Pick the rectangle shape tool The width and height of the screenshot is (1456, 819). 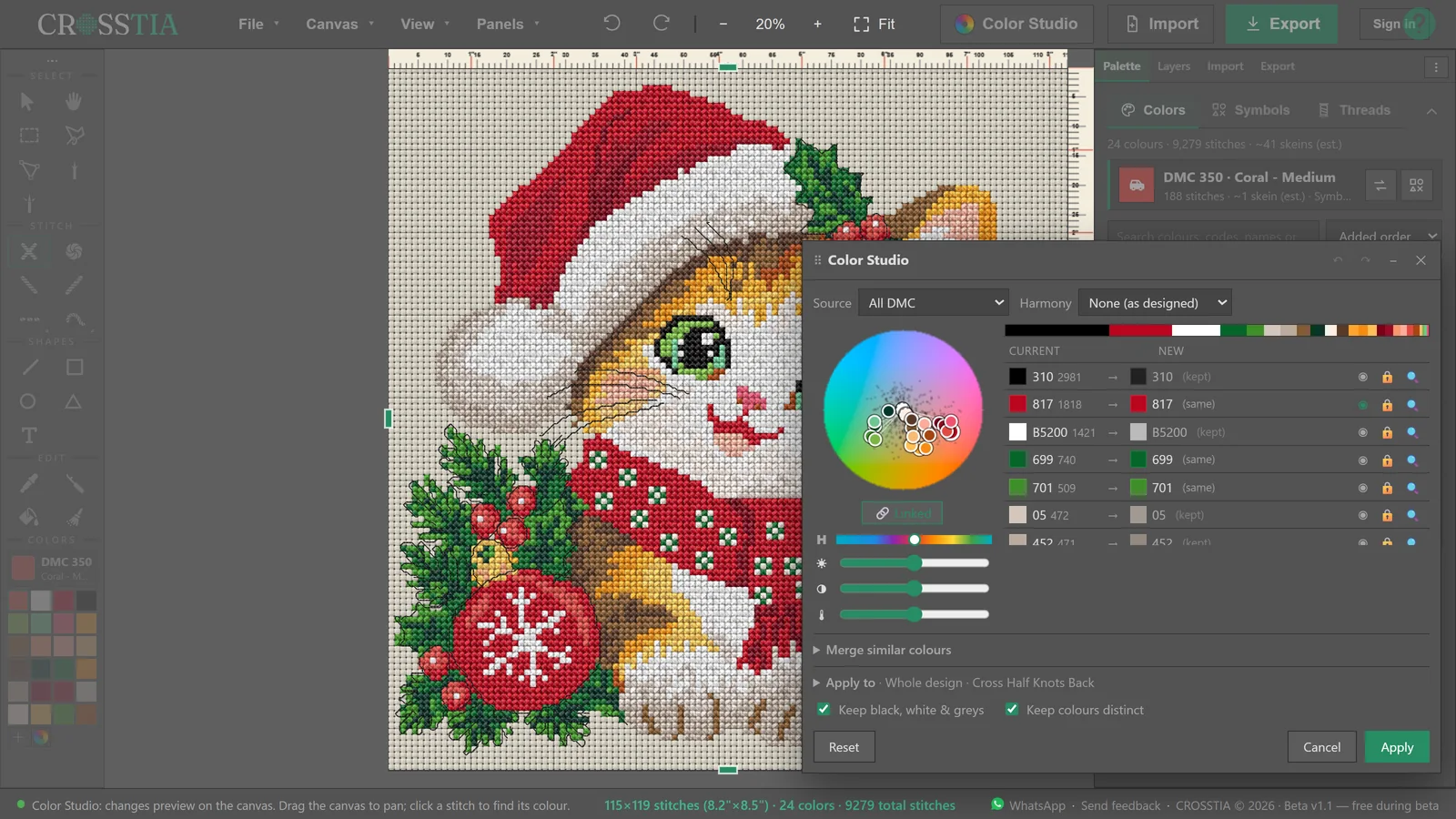click(75, 368)
